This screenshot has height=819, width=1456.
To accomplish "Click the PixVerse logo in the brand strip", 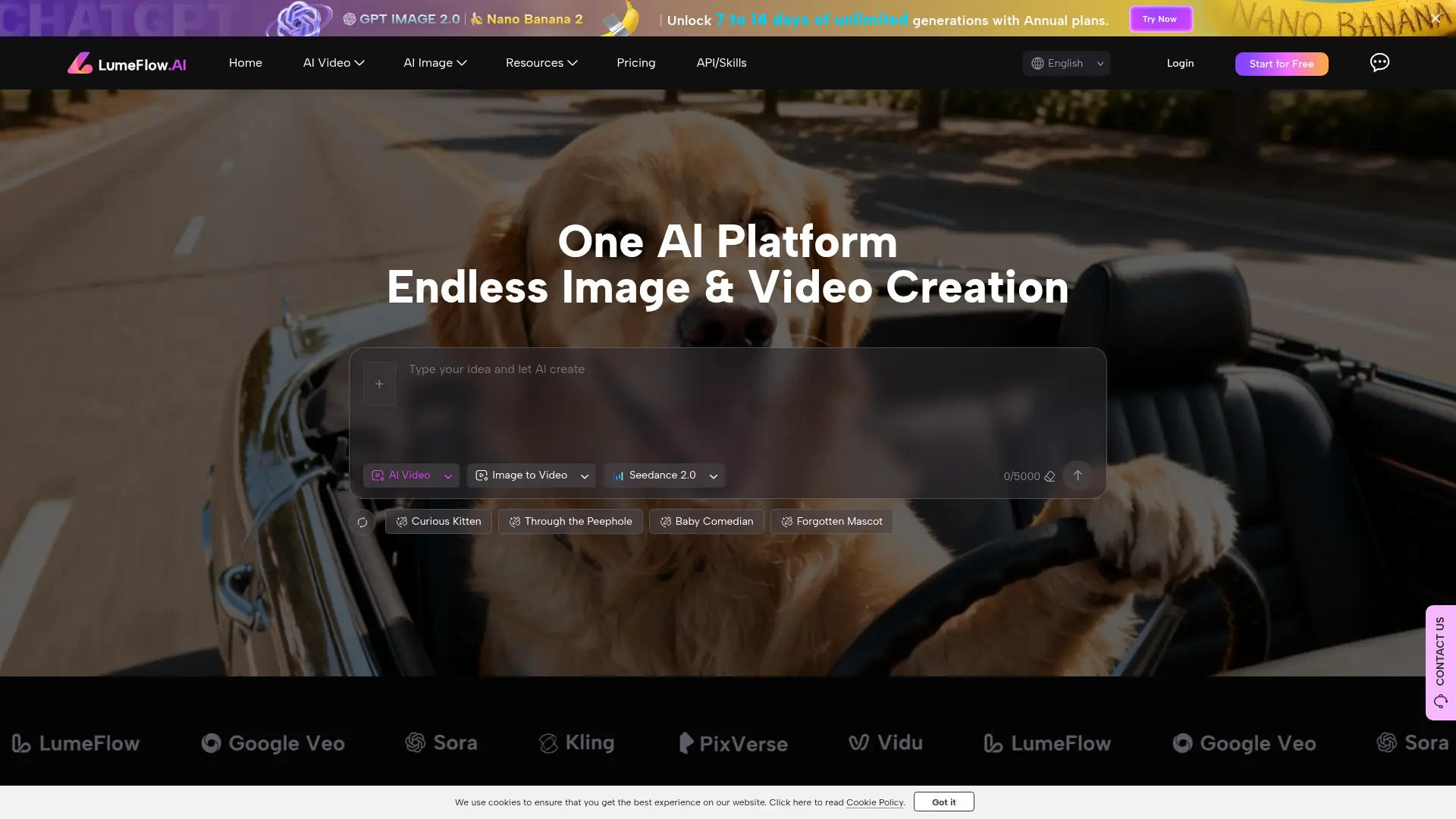I will (x=733, y=743).
